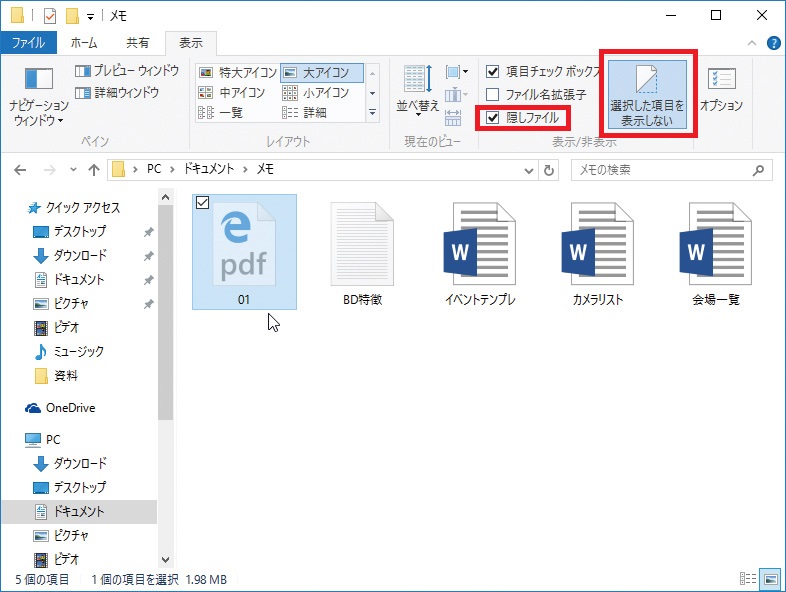Expand the layout gallery more arrow
This screenshot has height=592, width=786.
click(372, 113)
